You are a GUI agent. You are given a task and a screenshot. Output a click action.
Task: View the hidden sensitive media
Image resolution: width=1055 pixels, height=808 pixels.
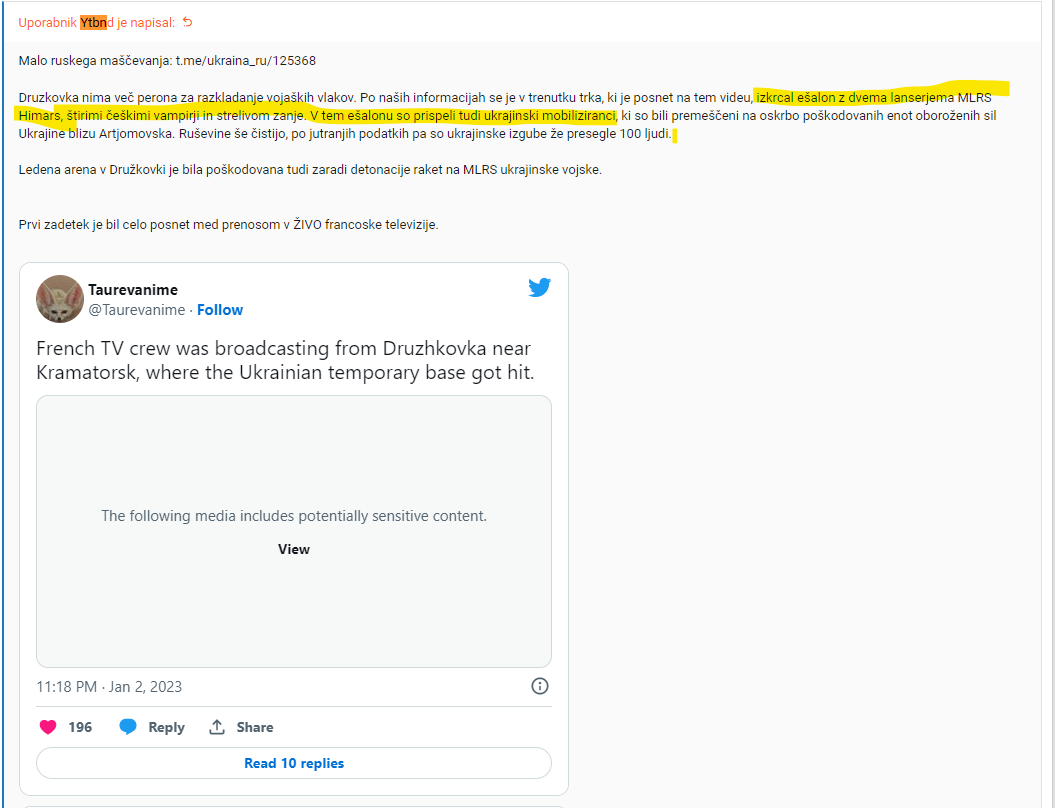click(x=294, y=549)
